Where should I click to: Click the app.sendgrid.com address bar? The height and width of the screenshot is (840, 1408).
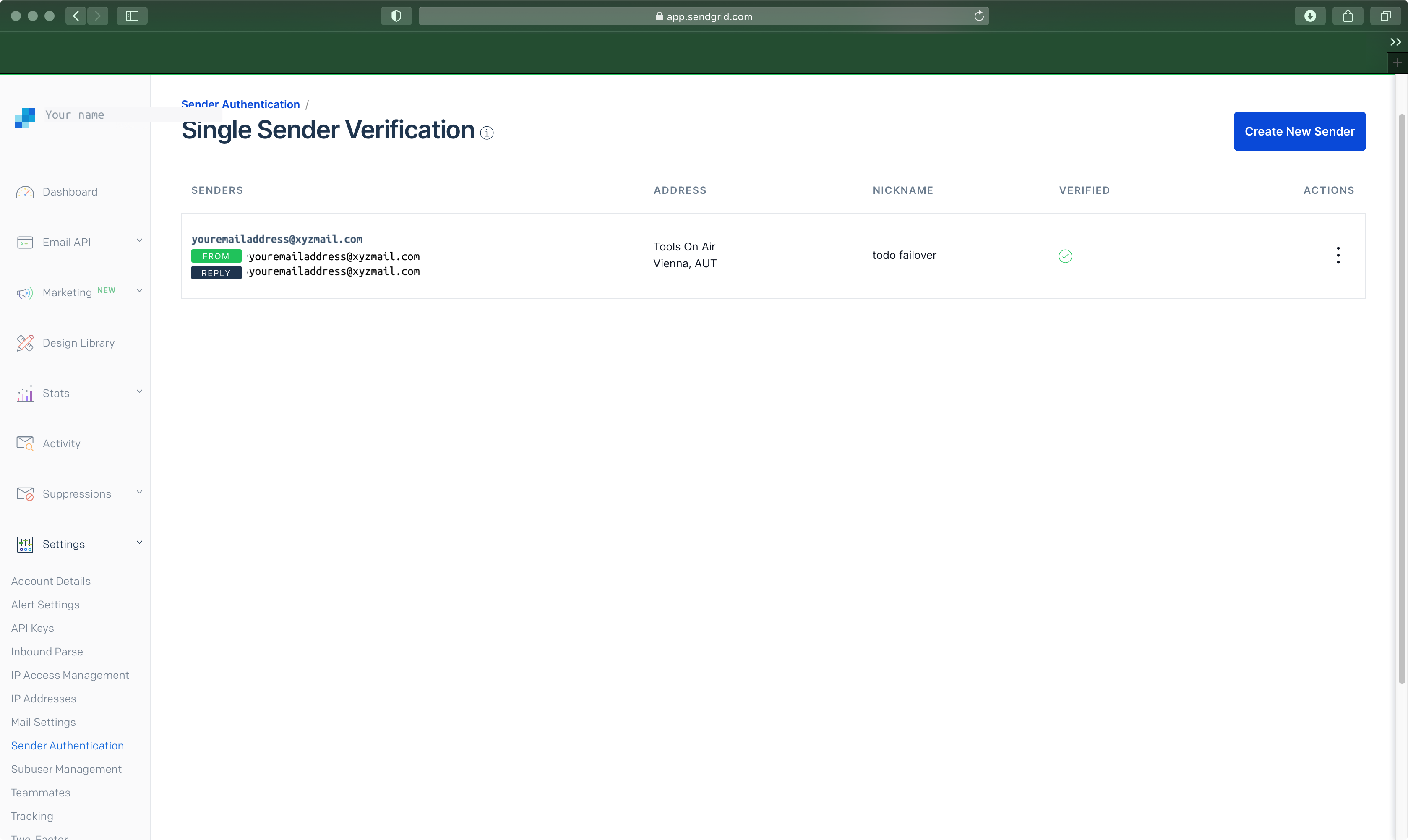click(x=704, y=16)
